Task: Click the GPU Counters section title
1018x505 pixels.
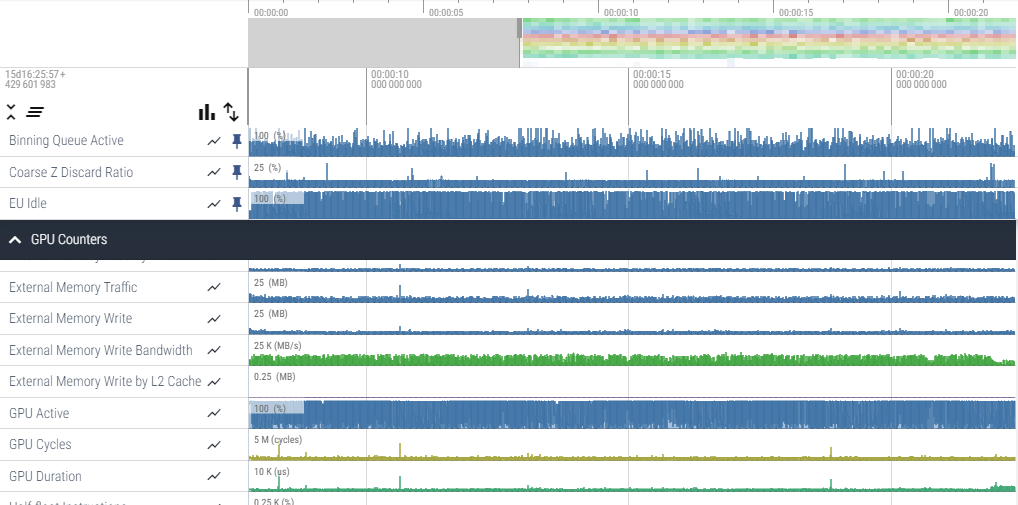Action: pyautogui.click(x=69, y=240)
